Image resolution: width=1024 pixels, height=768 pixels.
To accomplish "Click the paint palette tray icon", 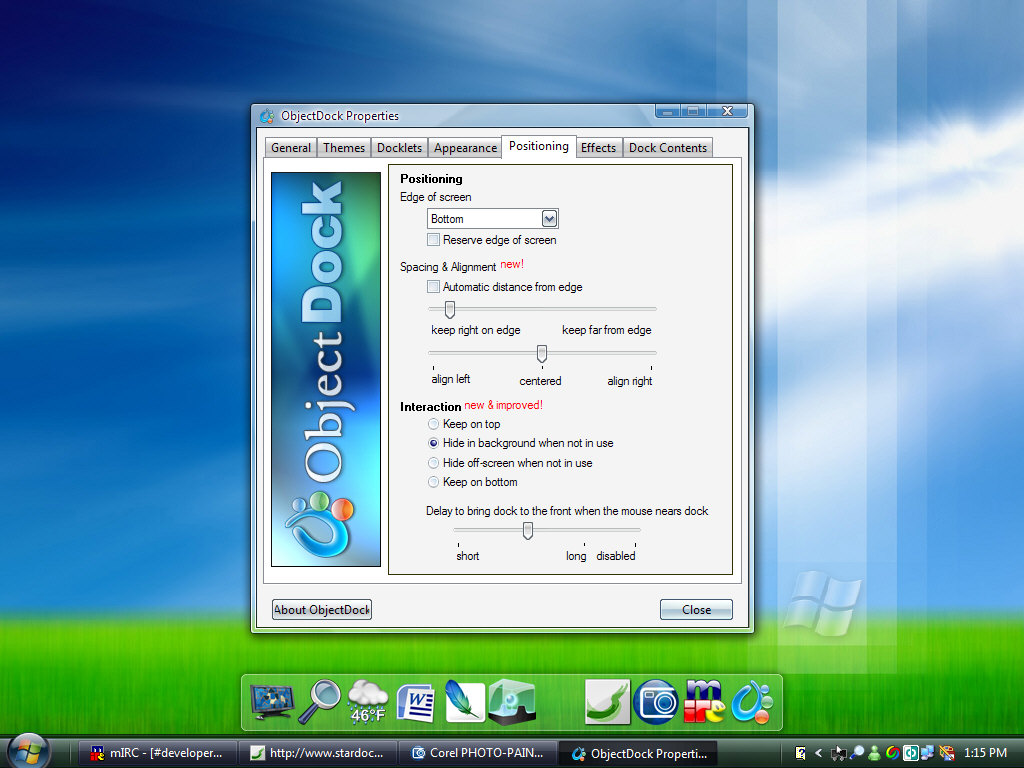I will click(947, 753).
